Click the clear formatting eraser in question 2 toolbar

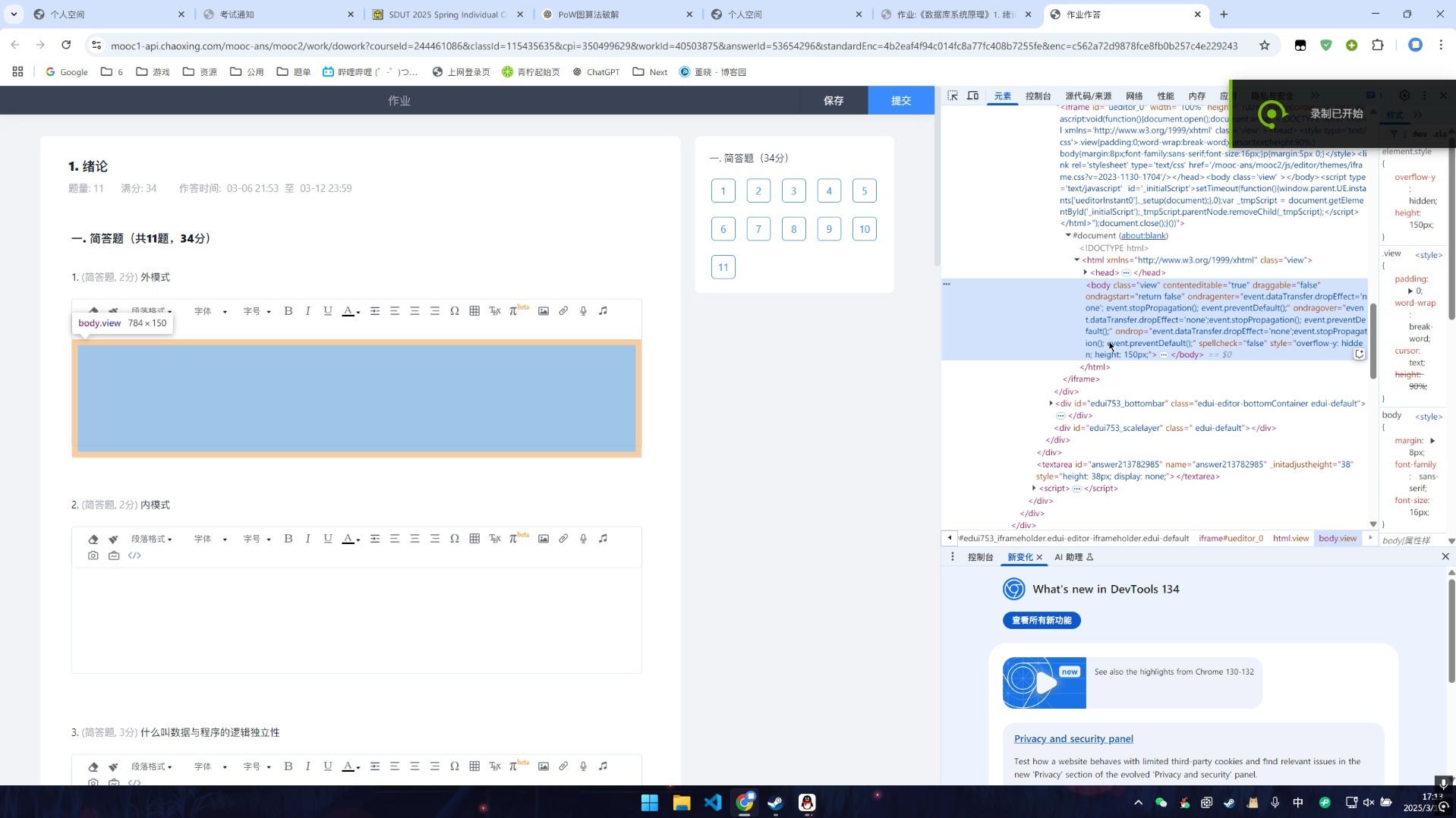click(x=93, y=539)
